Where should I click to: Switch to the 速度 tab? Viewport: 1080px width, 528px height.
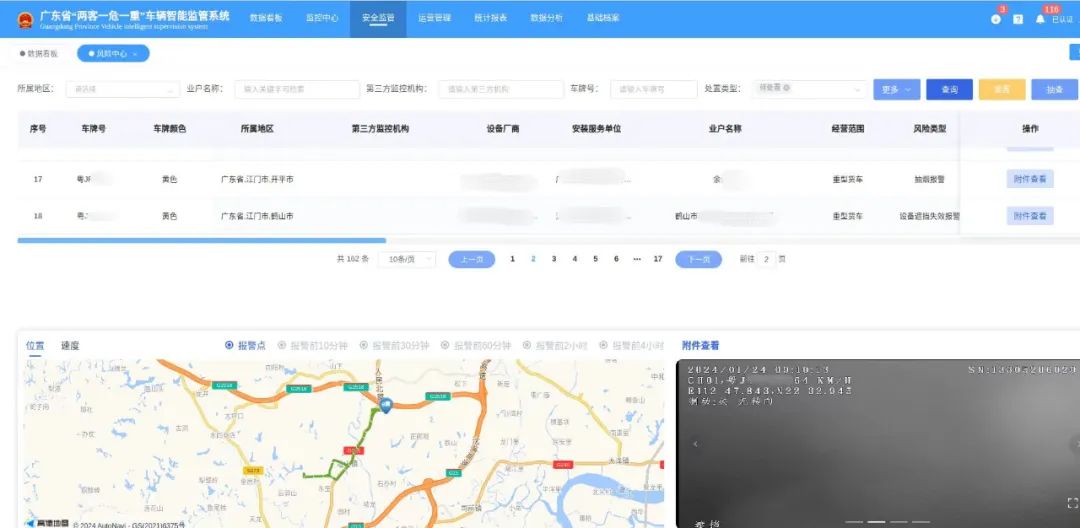tap(70, 346)
